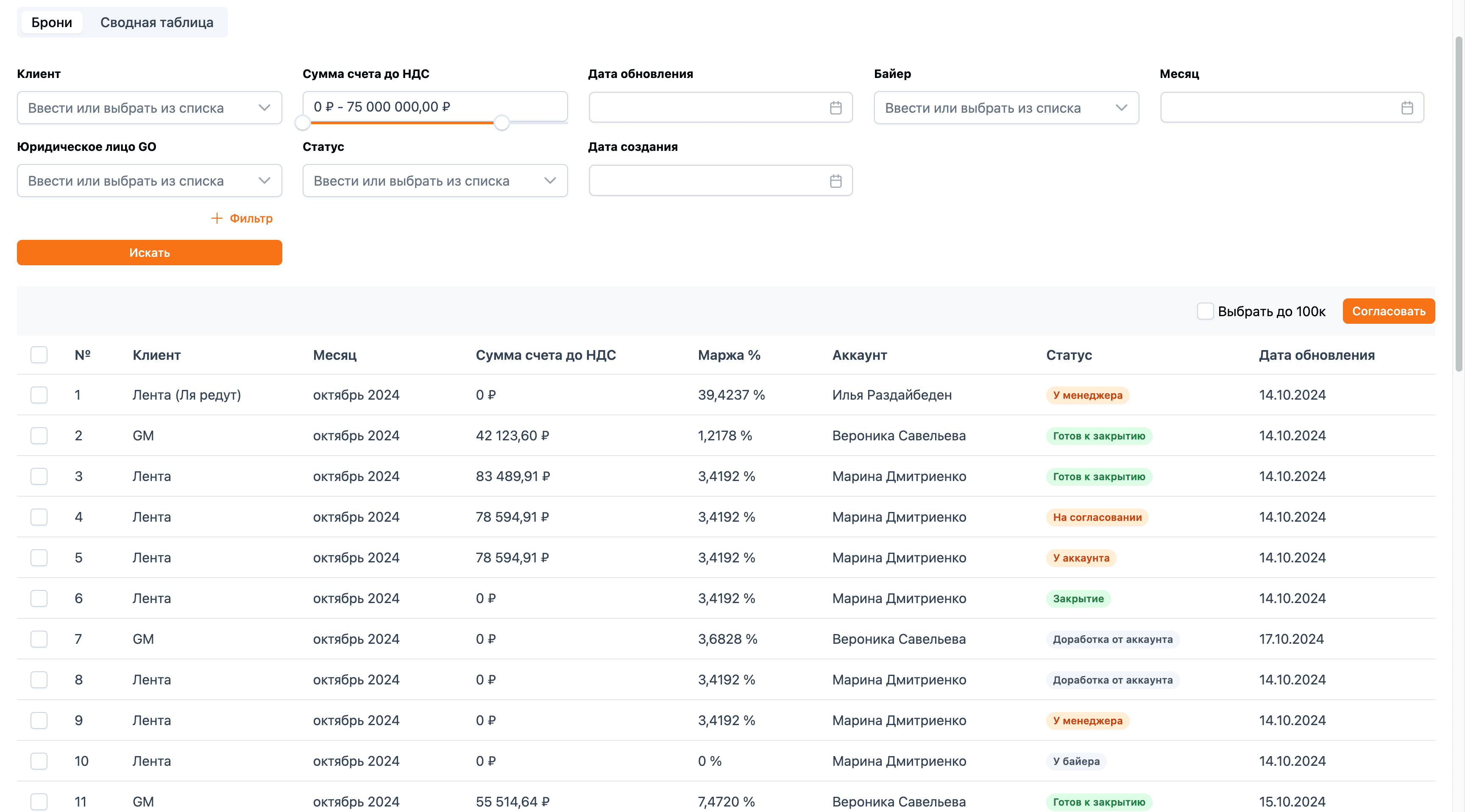Expand the Юридическое лицо GO dropdown

pyautogui.click(x=150, y=181)
